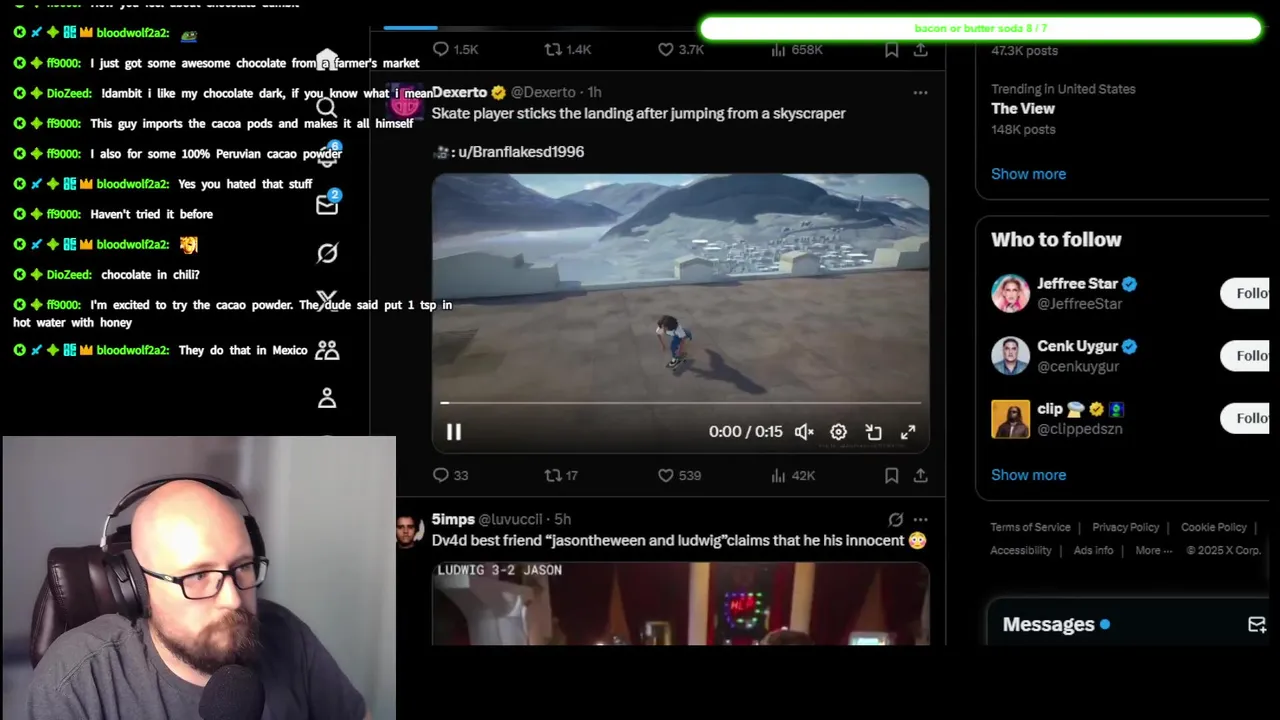Open more options on the 5imps post
1280x720 pixels.
pos(920,519)
